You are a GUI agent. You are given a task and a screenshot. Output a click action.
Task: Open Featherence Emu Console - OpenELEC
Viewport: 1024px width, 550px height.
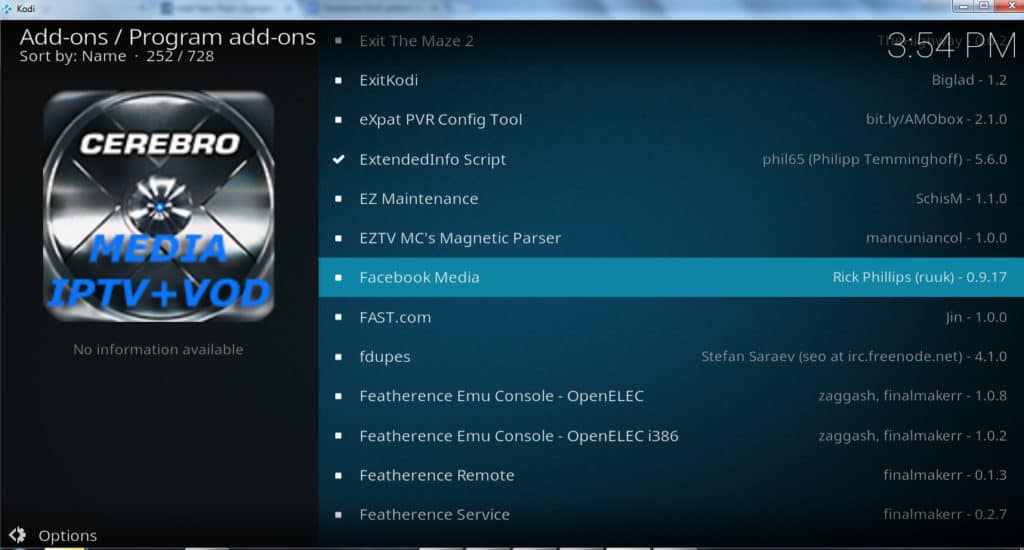coord(671,396)
